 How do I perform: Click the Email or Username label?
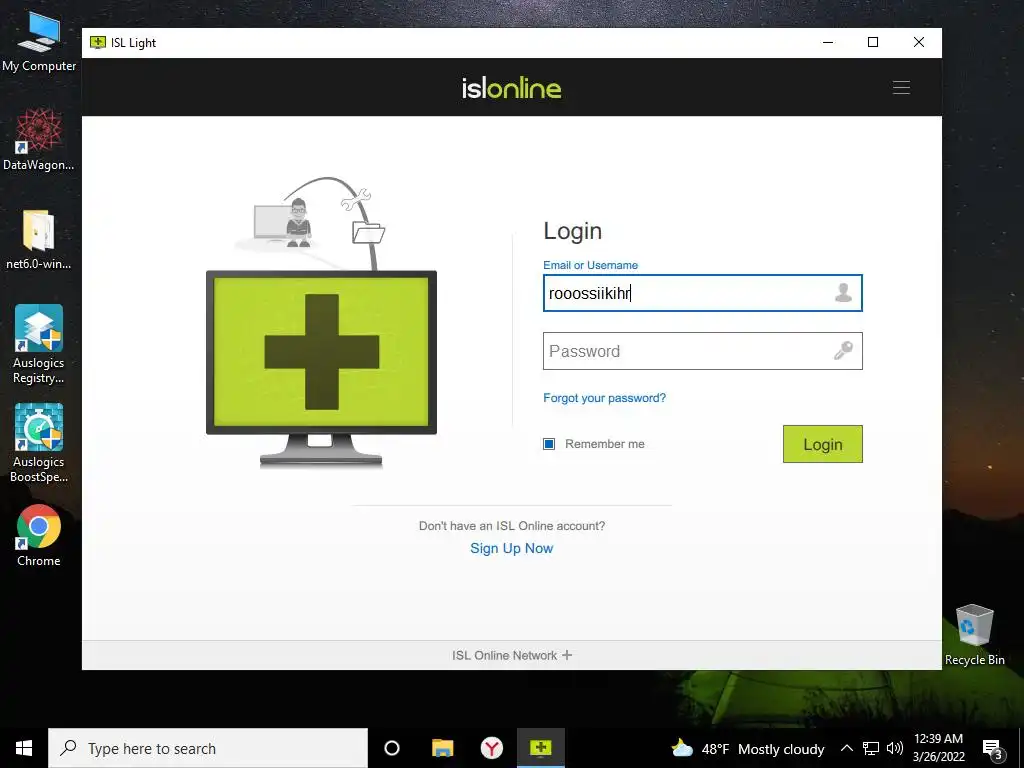(x=590, y=265)
